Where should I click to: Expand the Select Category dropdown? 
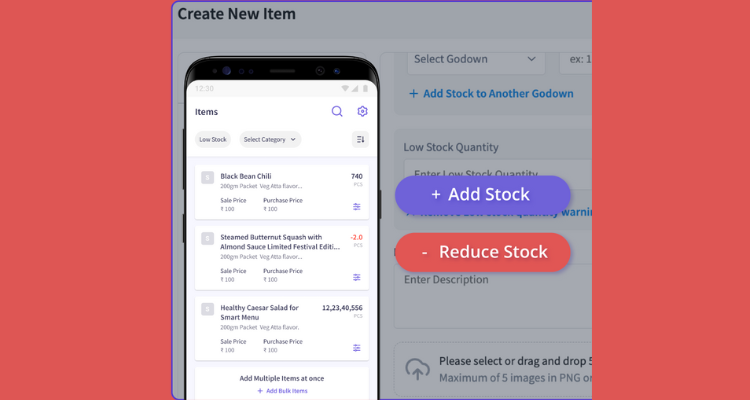point(270,139)
